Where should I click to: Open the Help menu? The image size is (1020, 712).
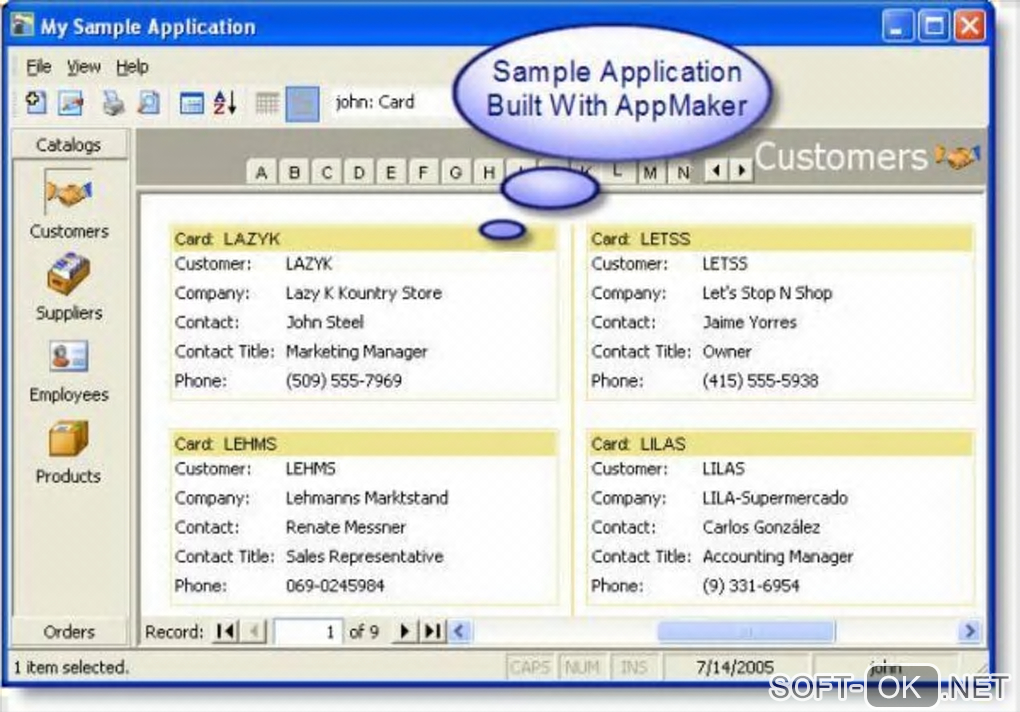pos(132,66)
